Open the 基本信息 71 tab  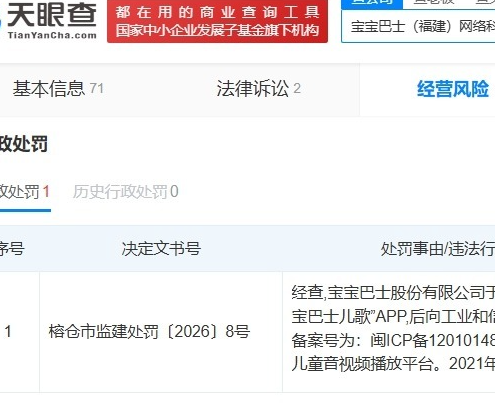coord(58,89)
